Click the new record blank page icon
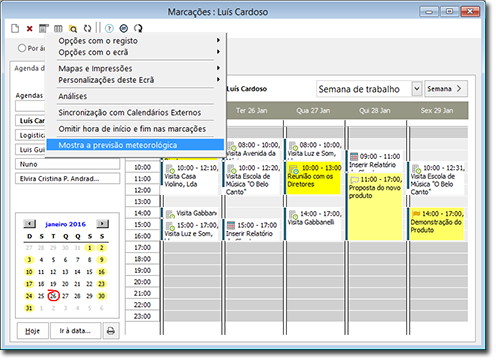The height and width of the screenshot is (362, 496). tap(15, 29)
